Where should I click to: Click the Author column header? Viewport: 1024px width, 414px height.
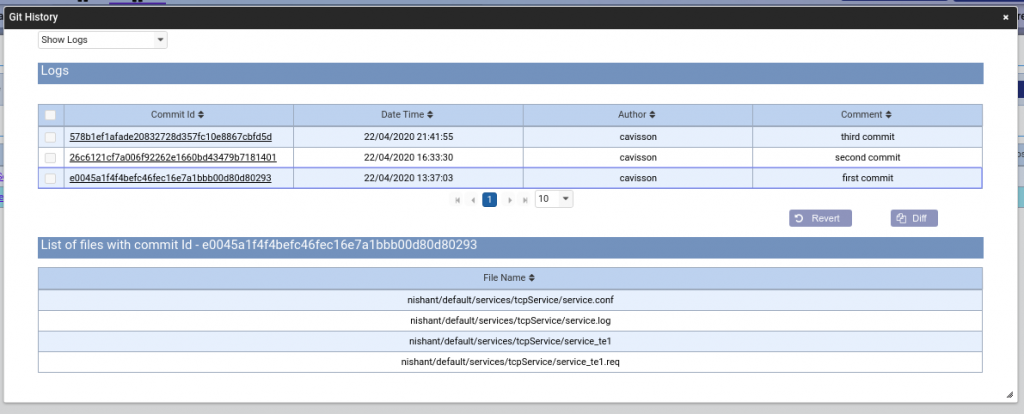pyautogui.click(x=637, y=115)
